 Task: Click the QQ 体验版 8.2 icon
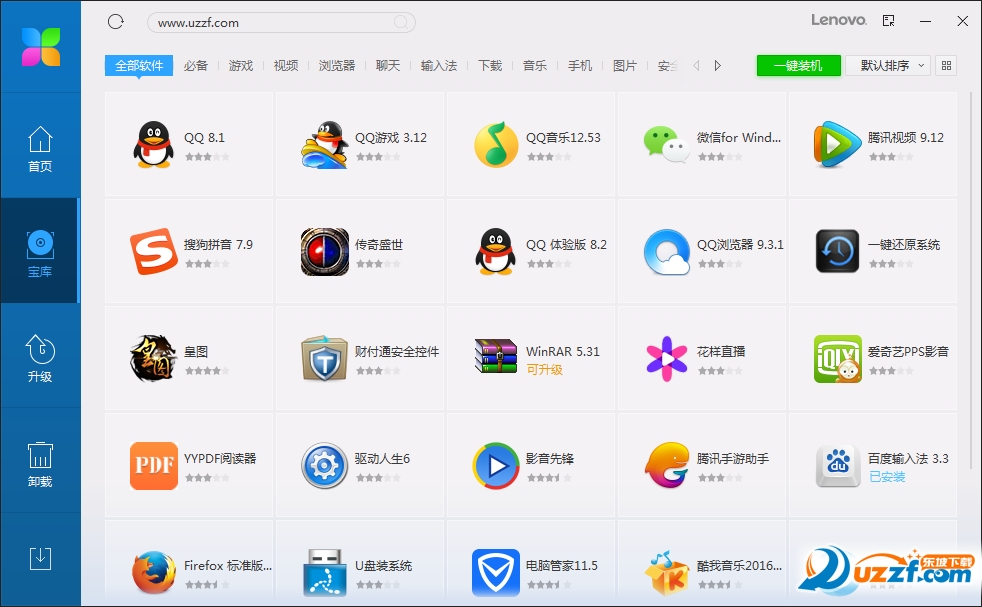tap(495, 251)
